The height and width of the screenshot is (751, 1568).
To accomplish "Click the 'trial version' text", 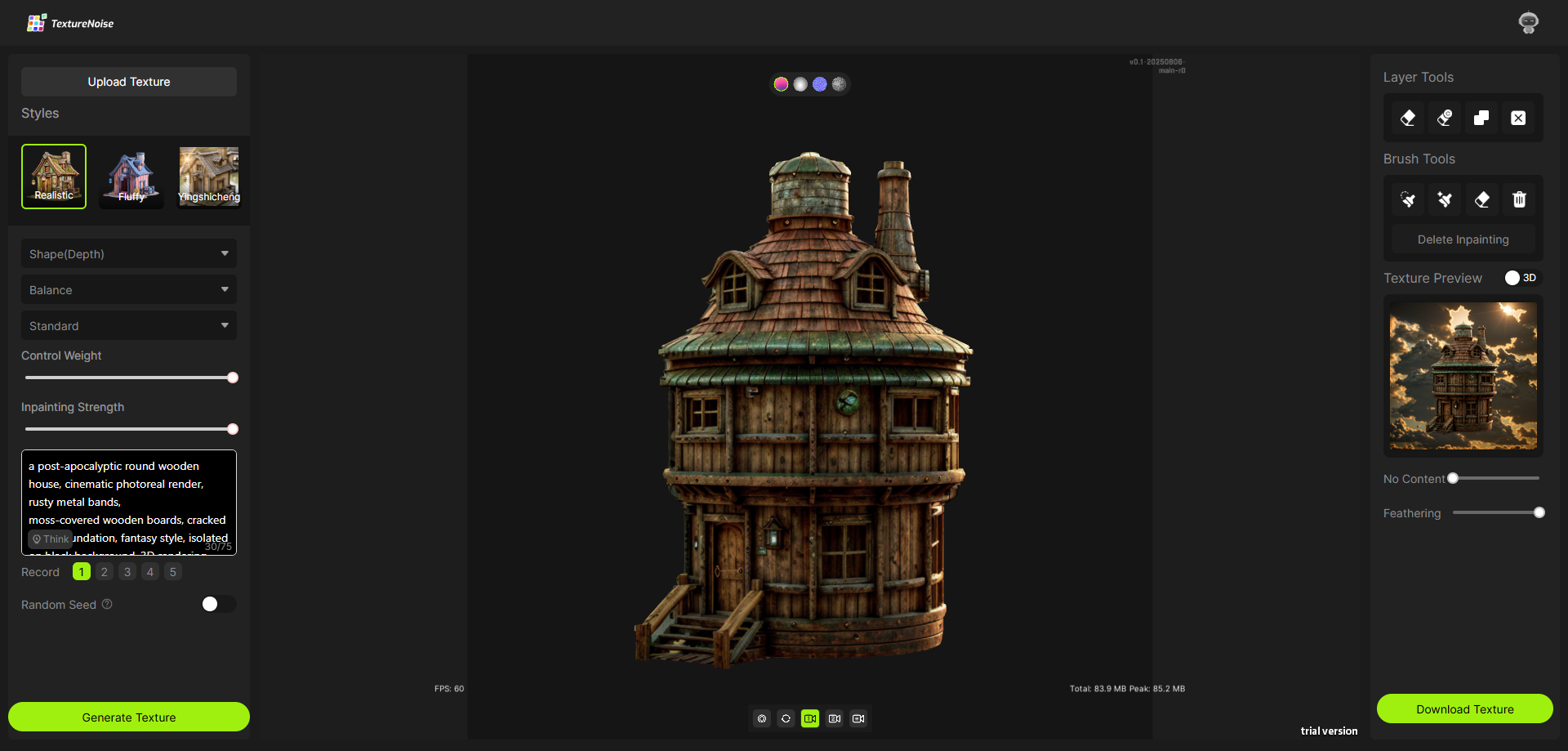I will (1330, 731).
